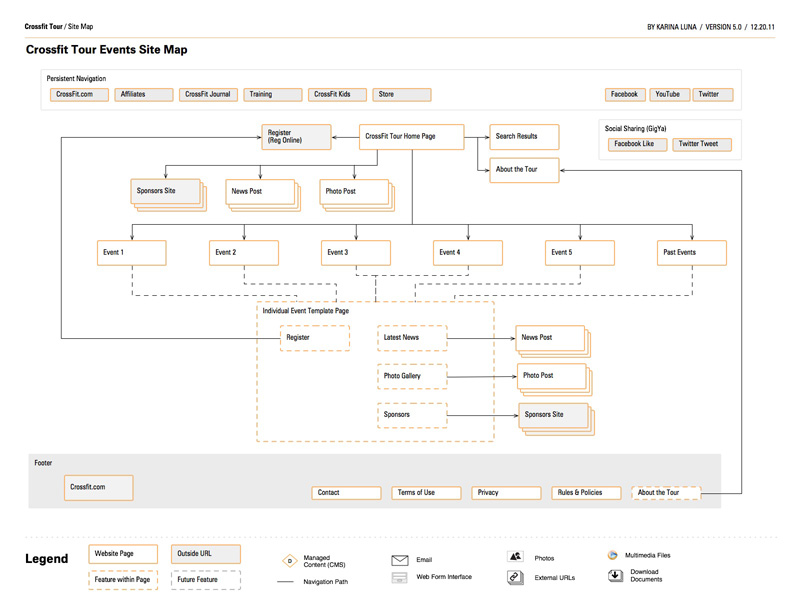Image resolution: width=800 pixels, height=613 pixels.
Task: Click the Twitter Tweet sharing box
Action: pos(702,144)
